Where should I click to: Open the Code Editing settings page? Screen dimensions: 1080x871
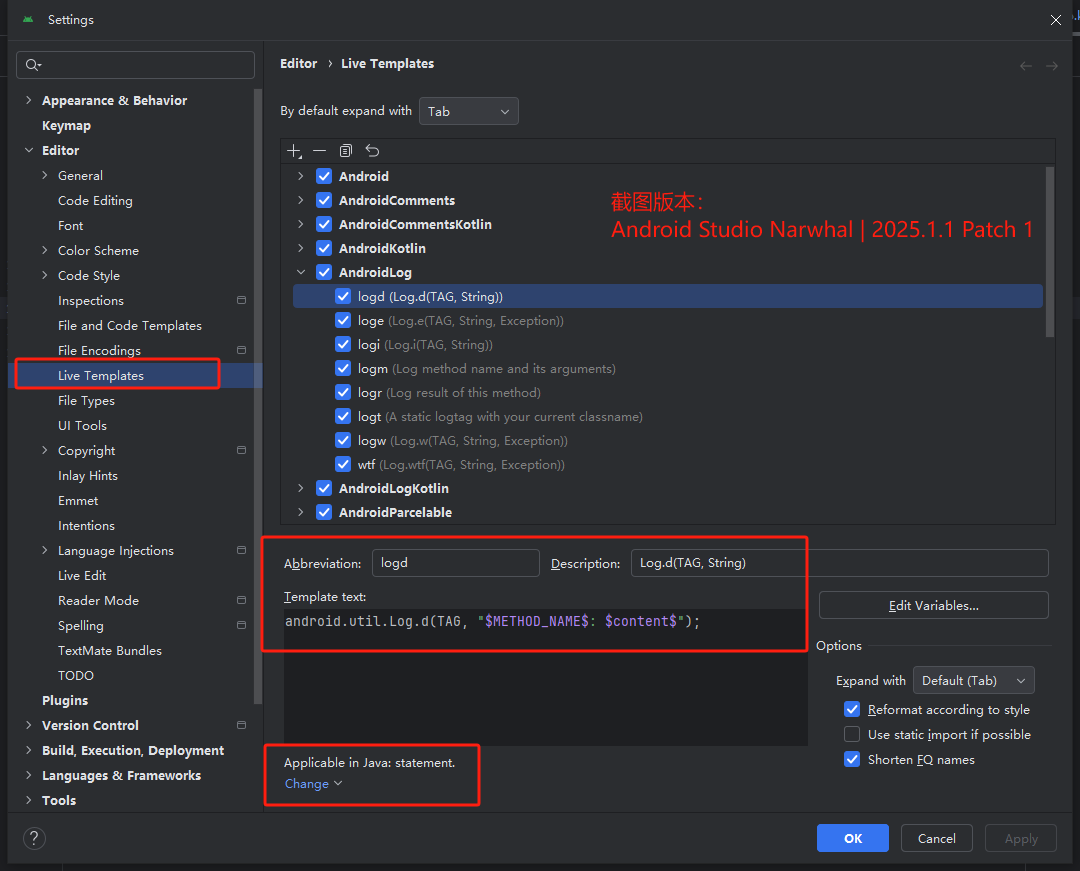(95, 200)
